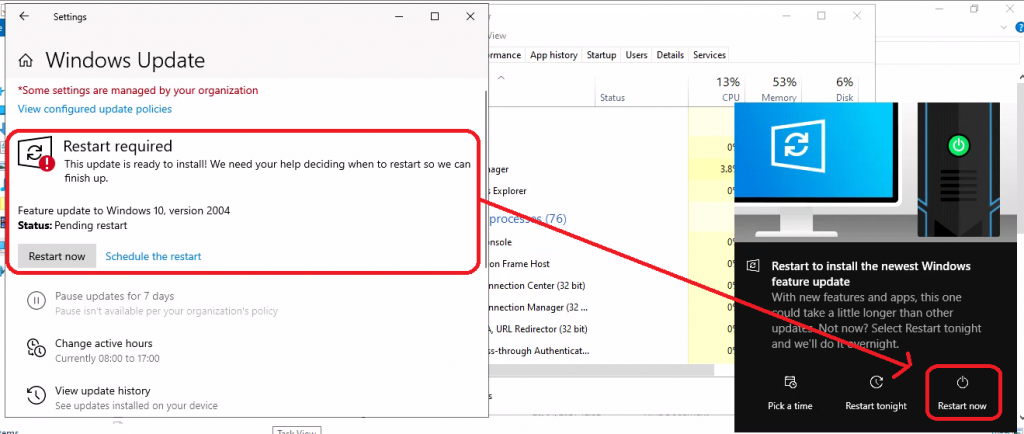
Task: Open View configured update policies link
Action: tap(95, 109)
